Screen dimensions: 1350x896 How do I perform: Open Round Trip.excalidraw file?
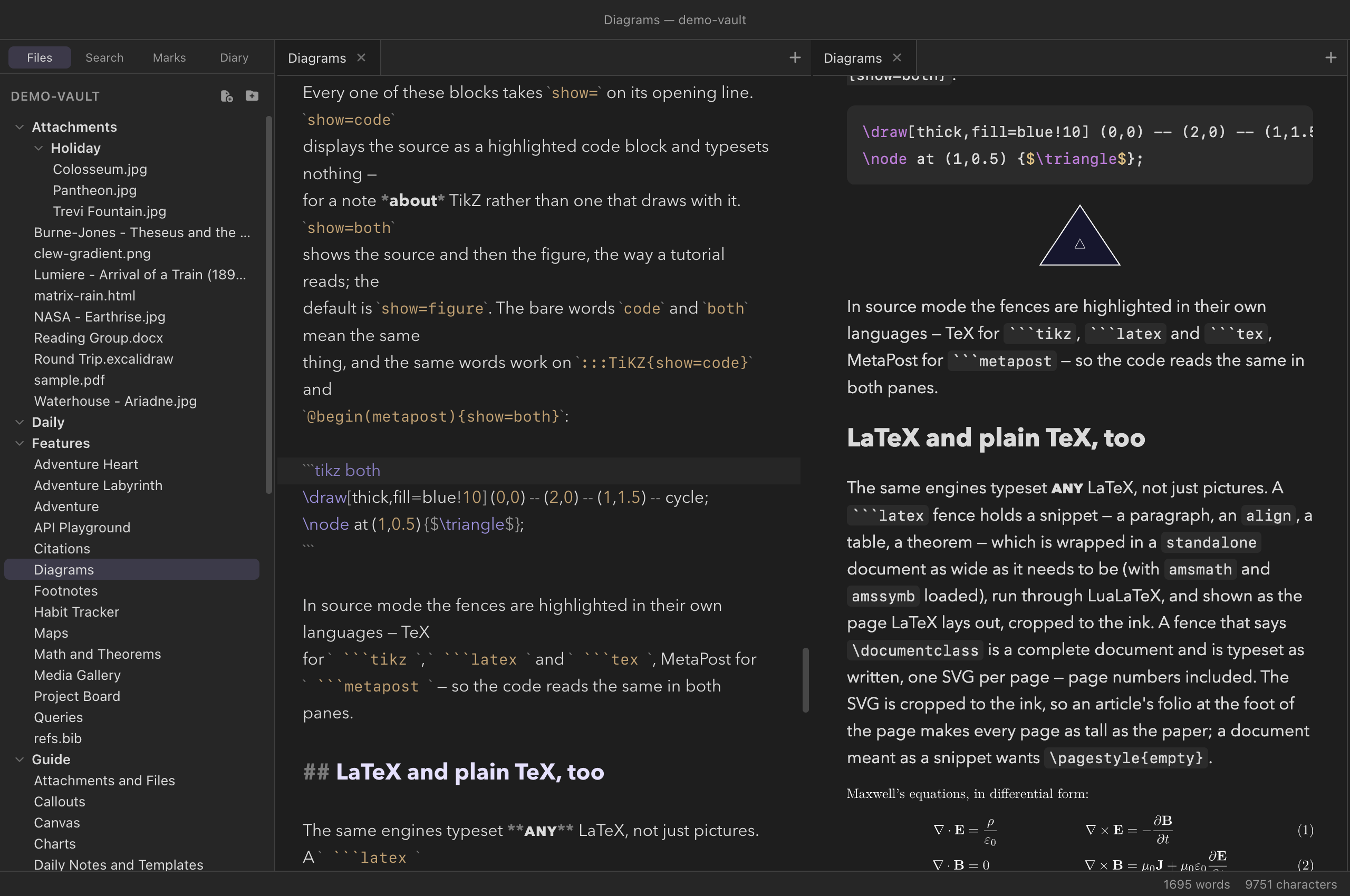click(x=103, y=359)
